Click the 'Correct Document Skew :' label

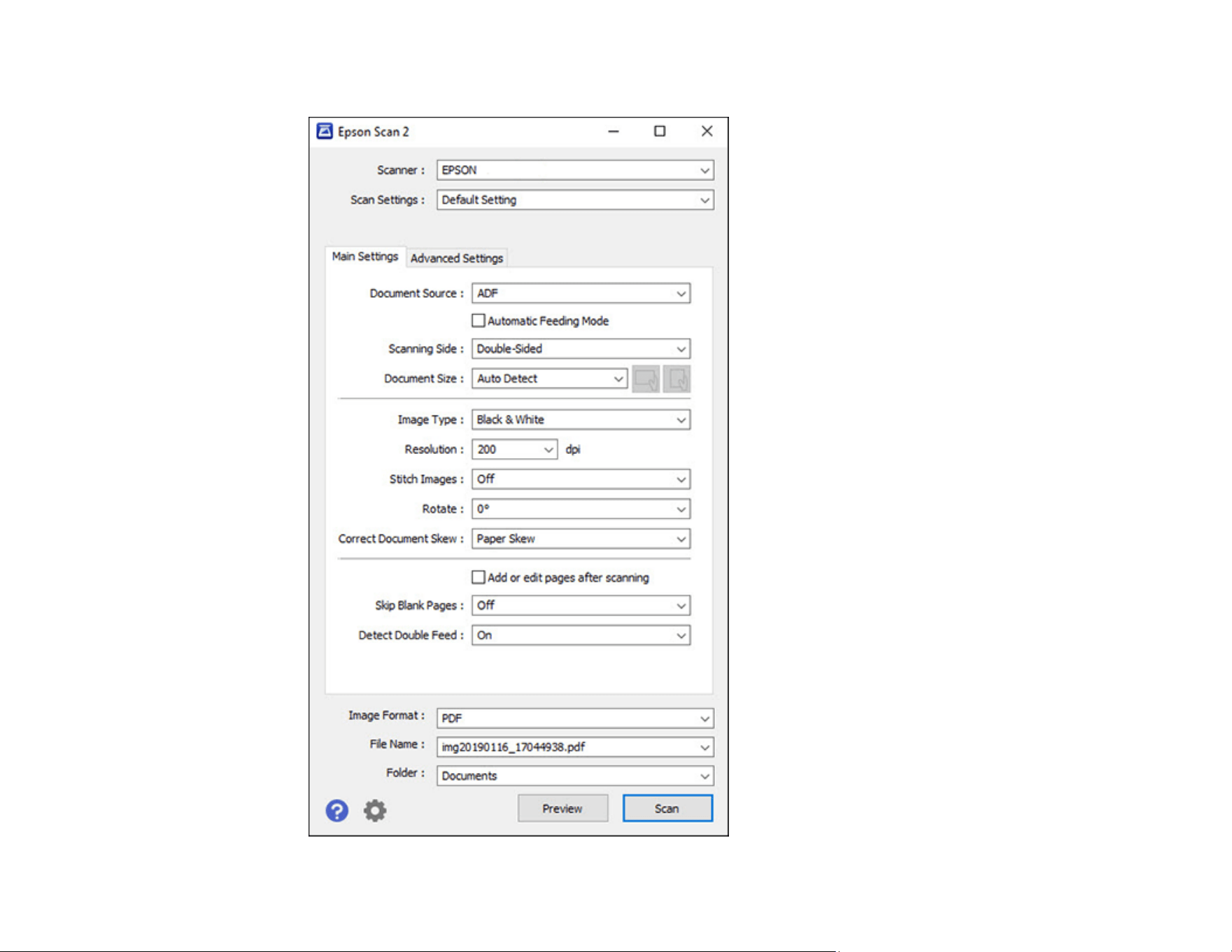pyautogui.click(x=401, y=539)
